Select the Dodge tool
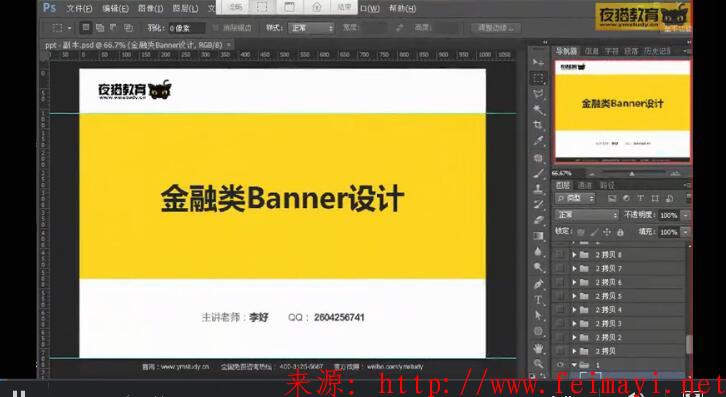The image size is (726, 397). tap(538, 268)
